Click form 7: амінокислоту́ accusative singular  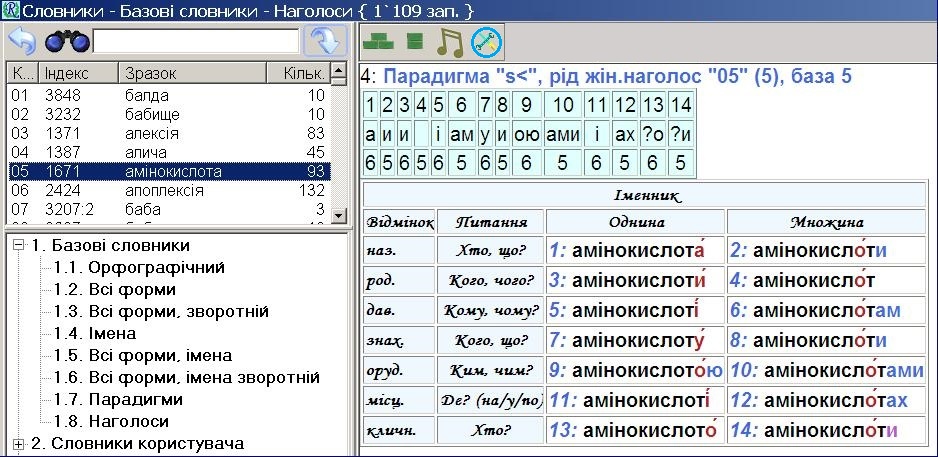pyautogui.click(x=635, y=340)
